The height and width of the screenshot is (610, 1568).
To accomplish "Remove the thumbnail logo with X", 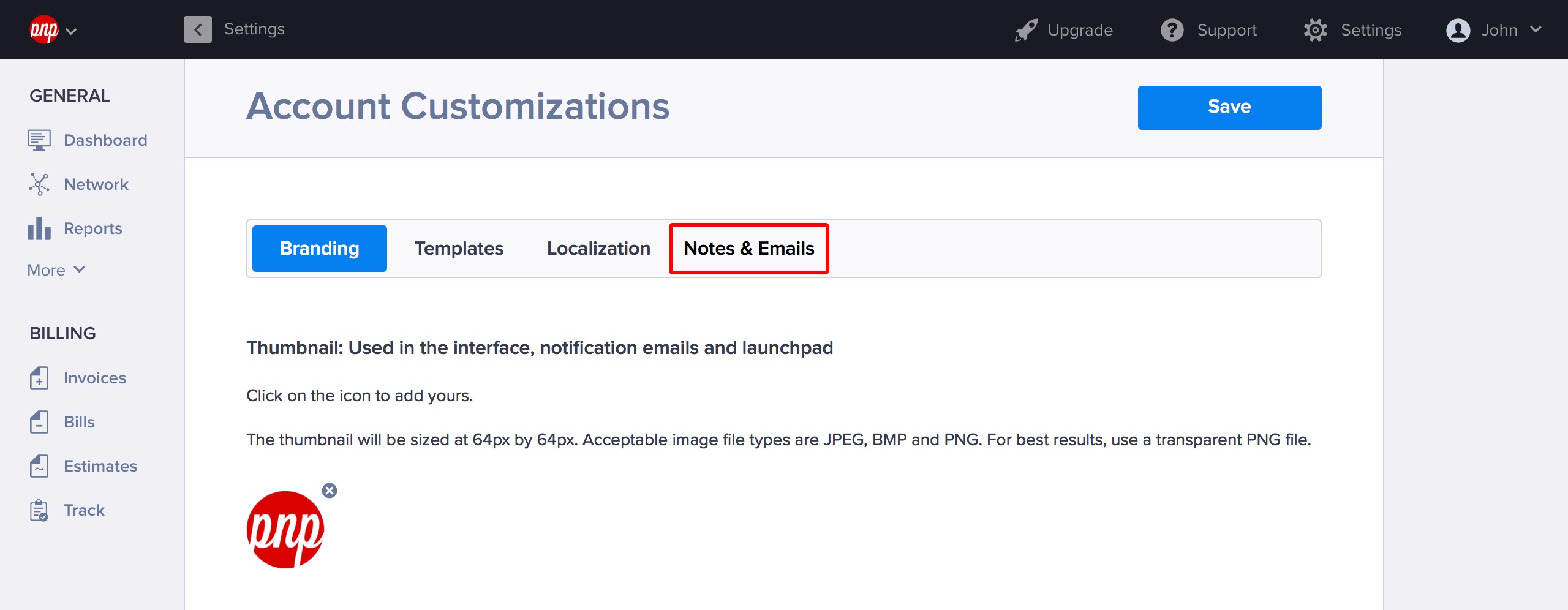I will pos(330,491).
